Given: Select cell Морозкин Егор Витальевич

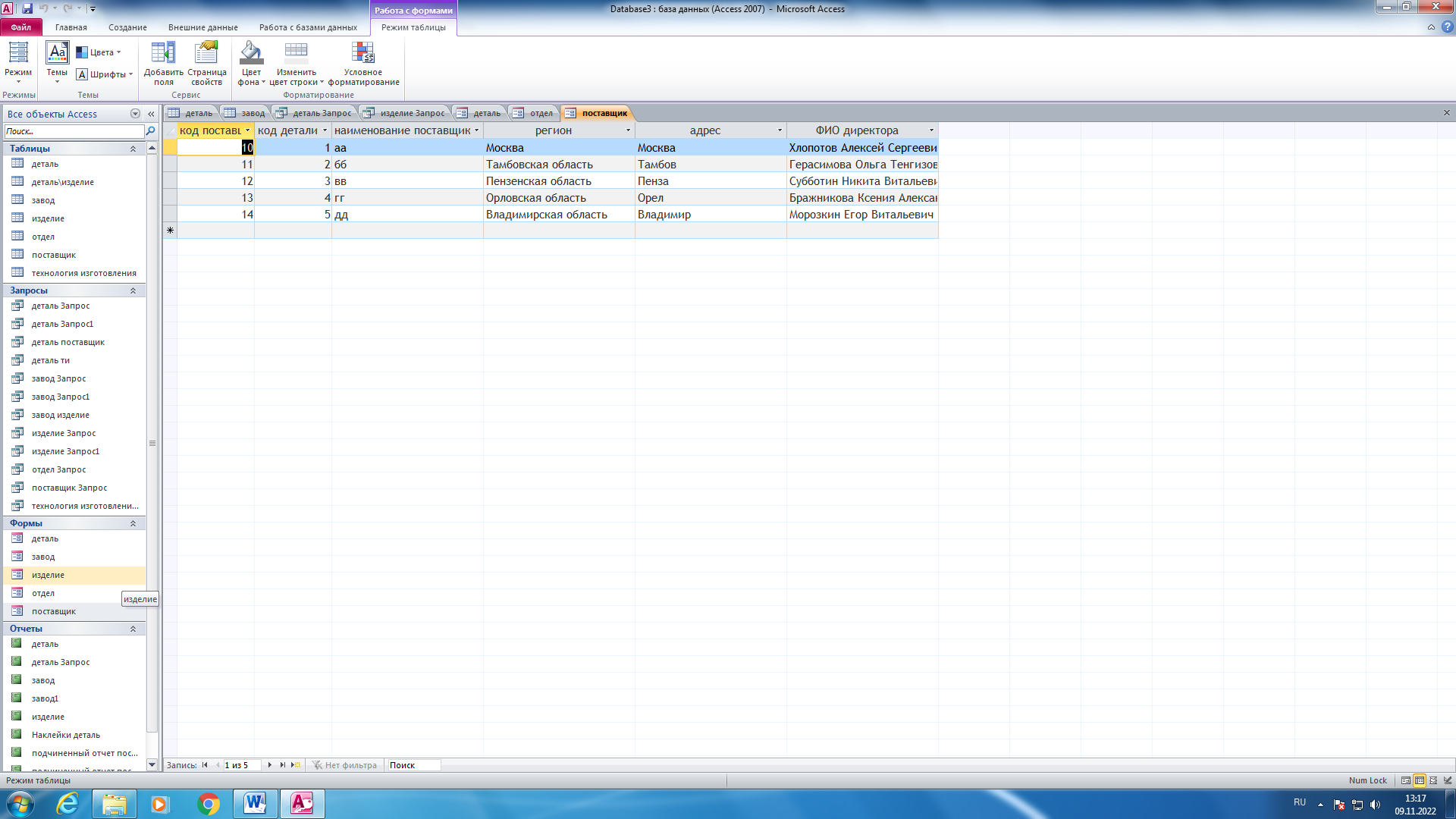Looking at the screenshot, I should [862, 215].
